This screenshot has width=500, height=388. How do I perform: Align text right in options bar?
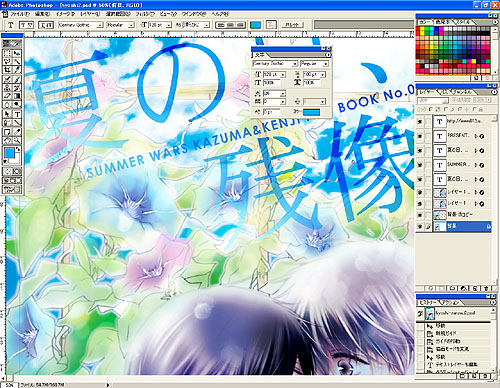pos(240,25)
